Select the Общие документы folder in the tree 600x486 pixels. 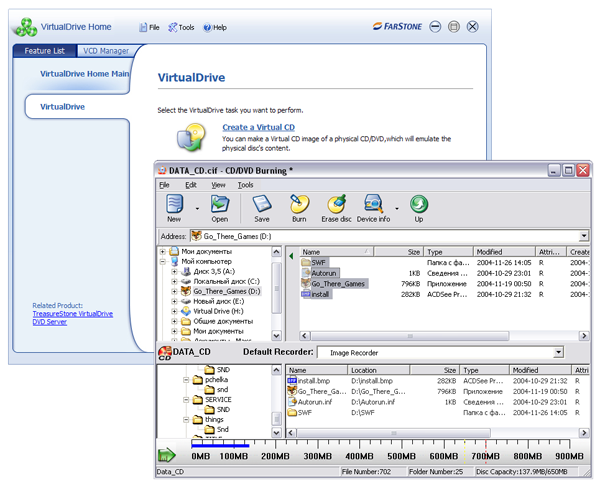[x=223, y=321]
